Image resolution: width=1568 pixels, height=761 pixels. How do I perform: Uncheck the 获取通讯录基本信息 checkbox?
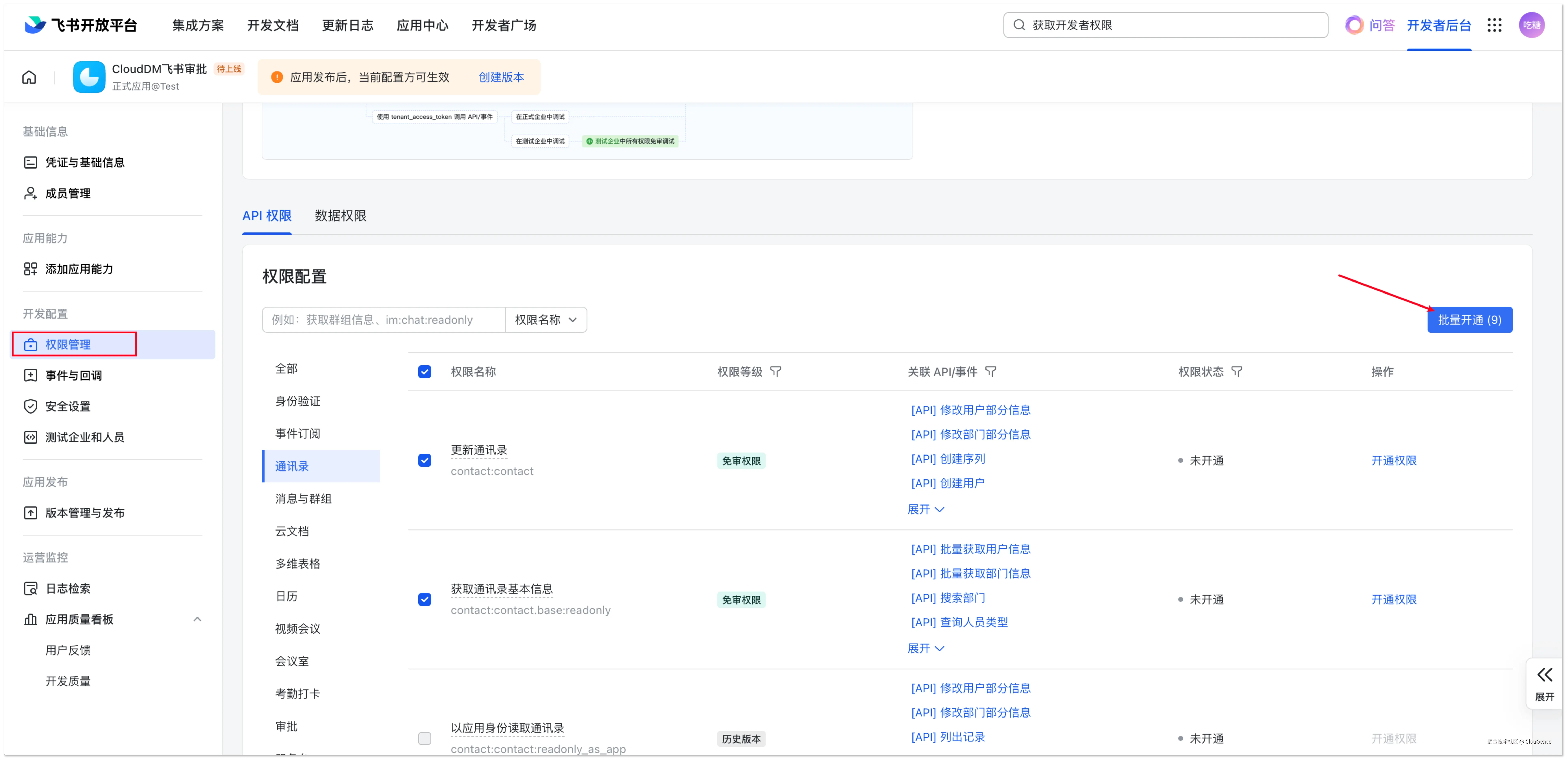coord(425,599)
